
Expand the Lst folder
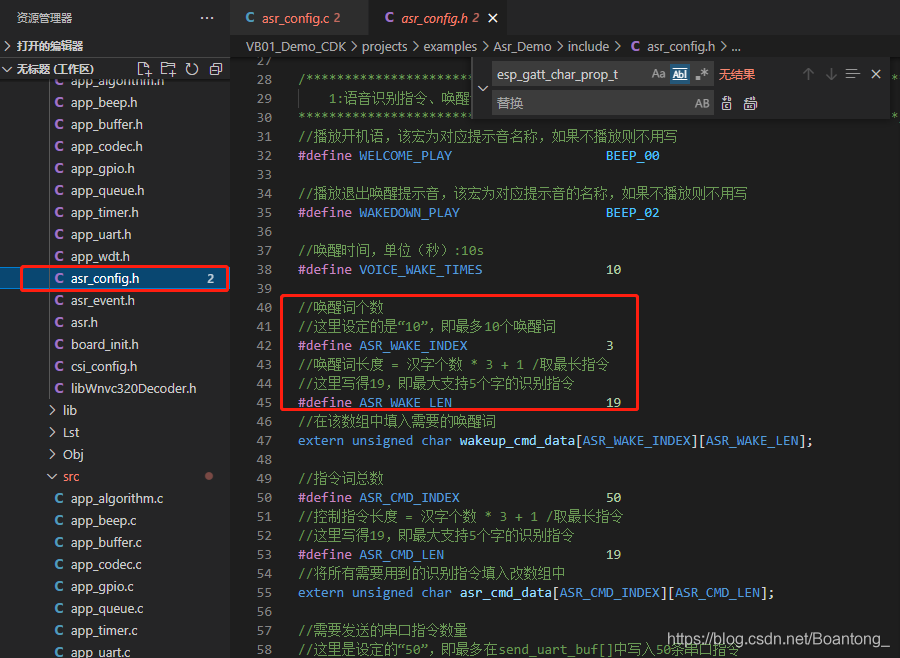click(115, 432)
